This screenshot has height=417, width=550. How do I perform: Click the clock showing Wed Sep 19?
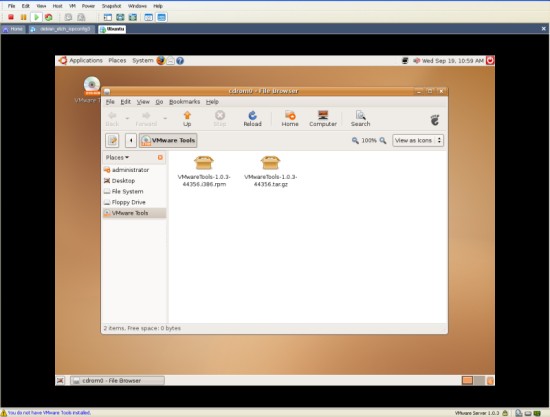[x=452, y=61]
